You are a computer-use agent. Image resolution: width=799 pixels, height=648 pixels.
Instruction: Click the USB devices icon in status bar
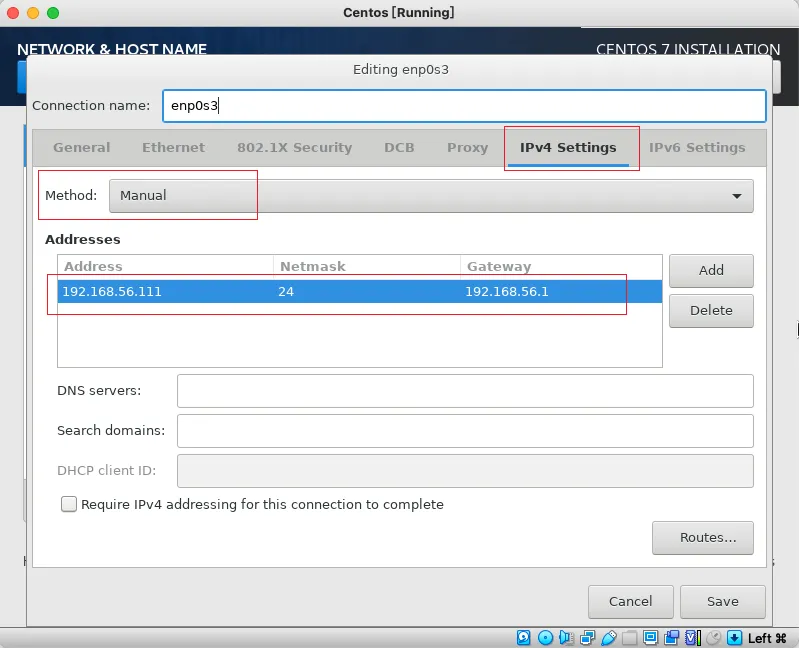tap(608, 638)
